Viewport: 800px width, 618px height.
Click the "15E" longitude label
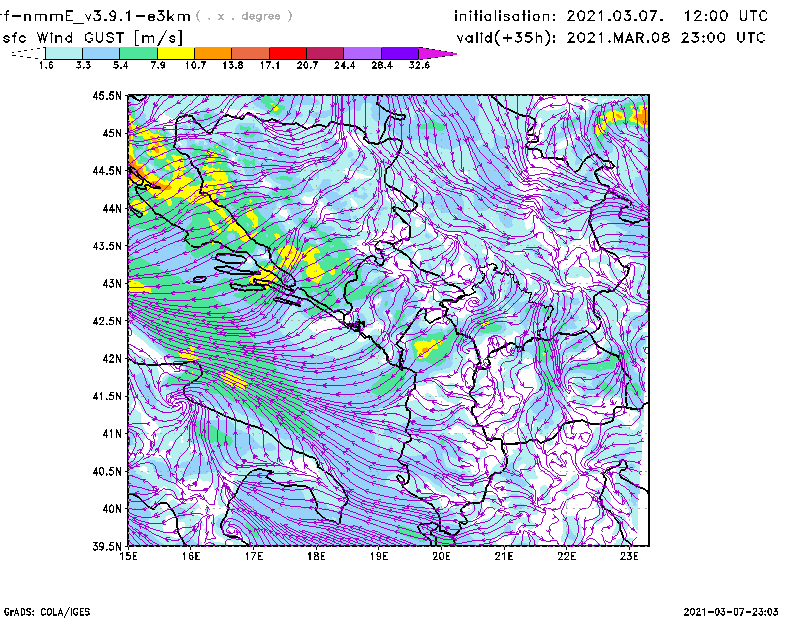(x=128, y=556)
